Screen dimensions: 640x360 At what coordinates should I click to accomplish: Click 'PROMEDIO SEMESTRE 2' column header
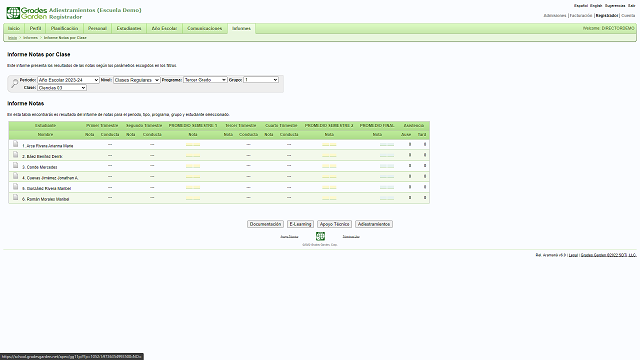pos(329,125)
